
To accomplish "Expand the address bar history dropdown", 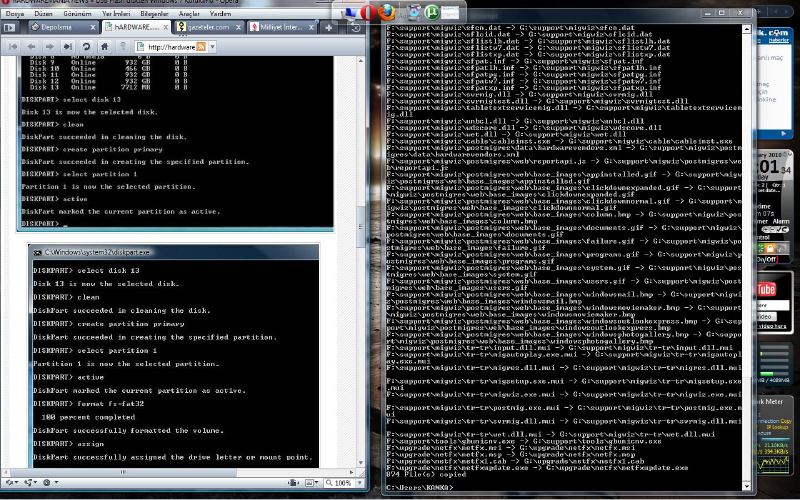I will [212, 47].
